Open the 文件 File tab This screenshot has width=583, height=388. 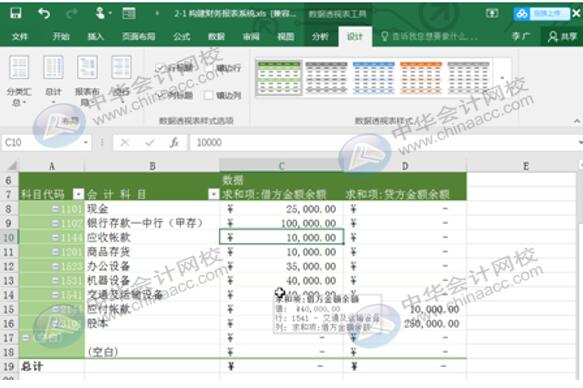[x=20, y=36]
